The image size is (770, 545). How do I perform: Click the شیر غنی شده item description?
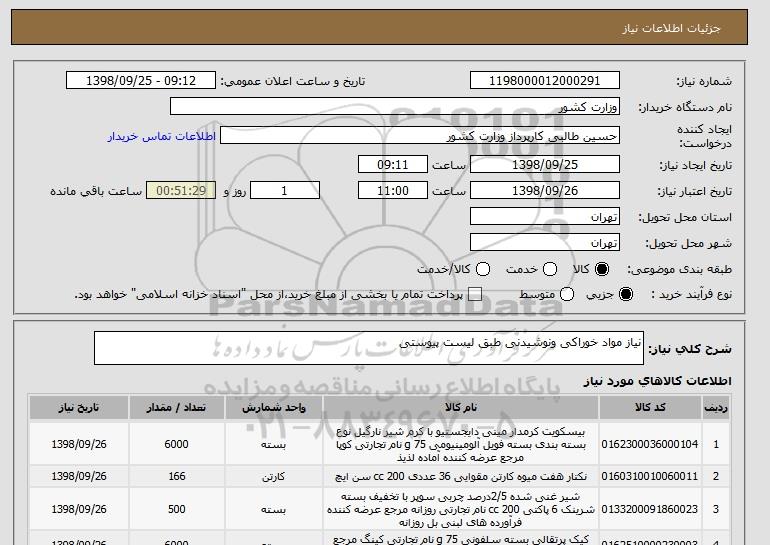click(x=461, y=510)
